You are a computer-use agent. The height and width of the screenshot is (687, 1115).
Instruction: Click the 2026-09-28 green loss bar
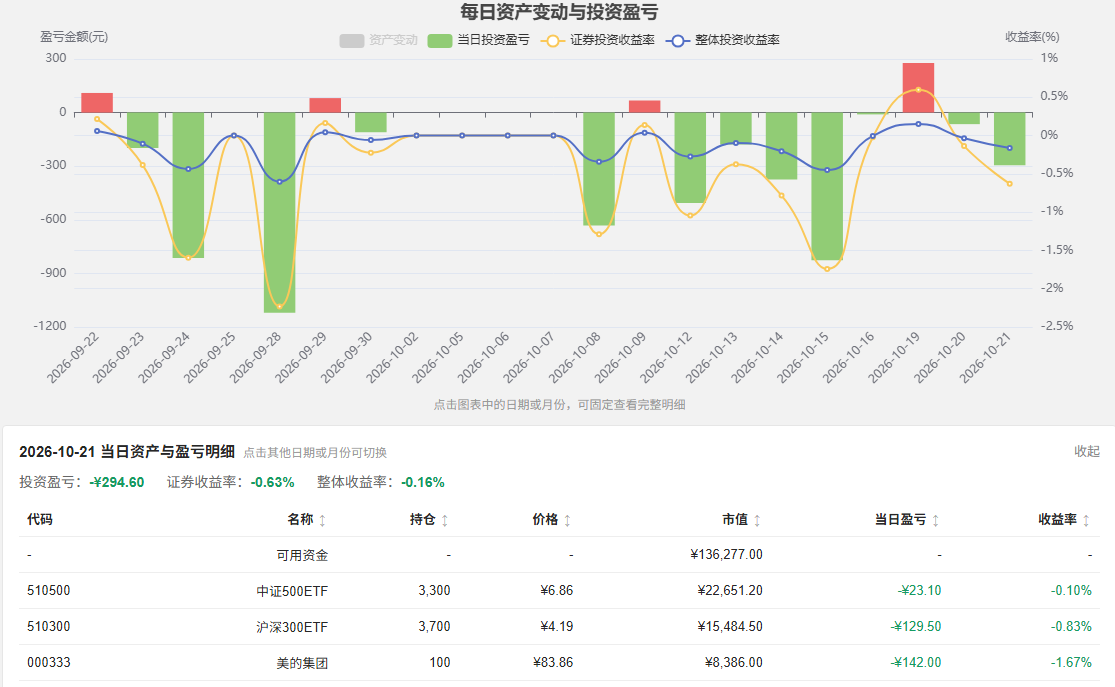click(x=279, y=212)
